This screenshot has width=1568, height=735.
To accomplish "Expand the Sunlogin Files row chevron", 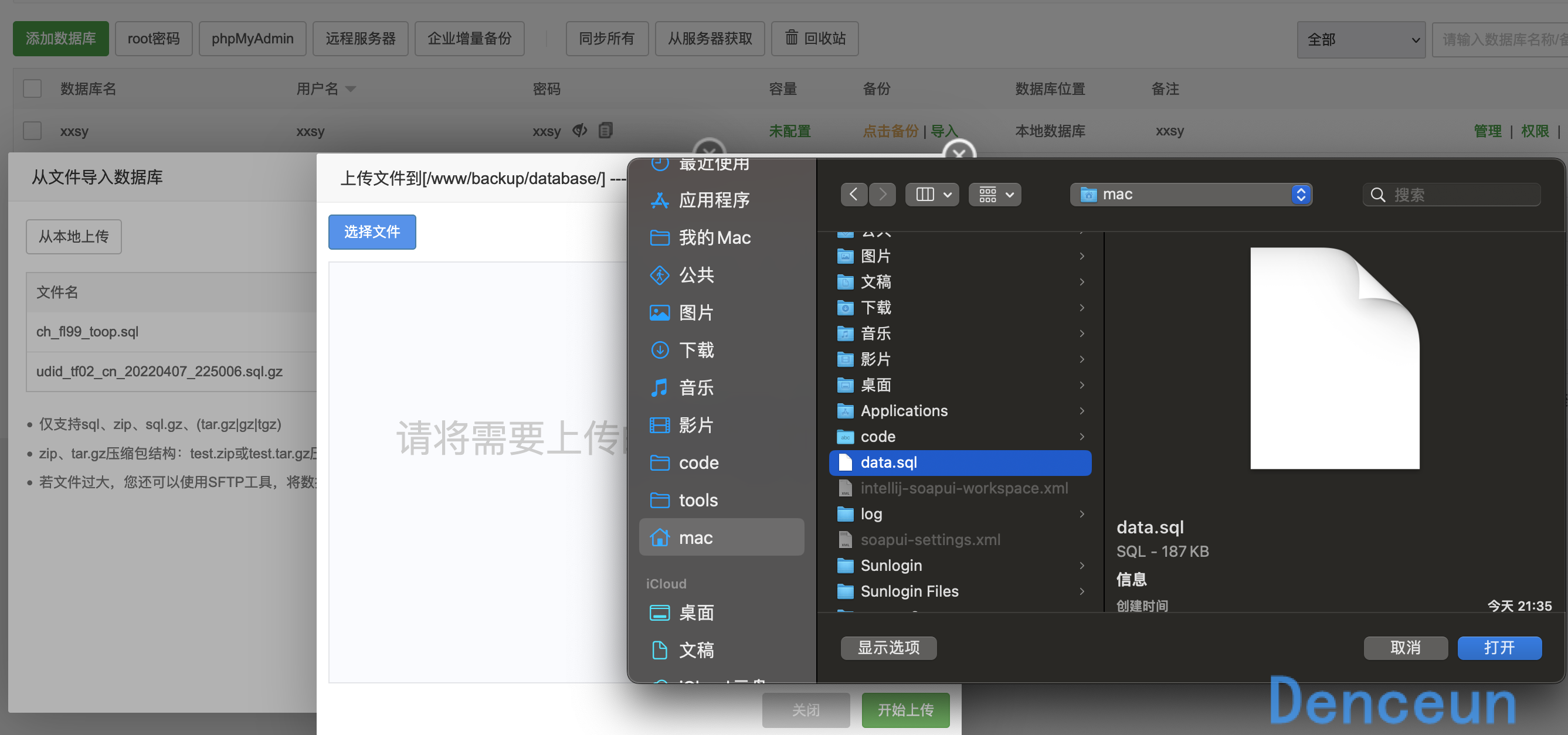I will pos(1082,591).
